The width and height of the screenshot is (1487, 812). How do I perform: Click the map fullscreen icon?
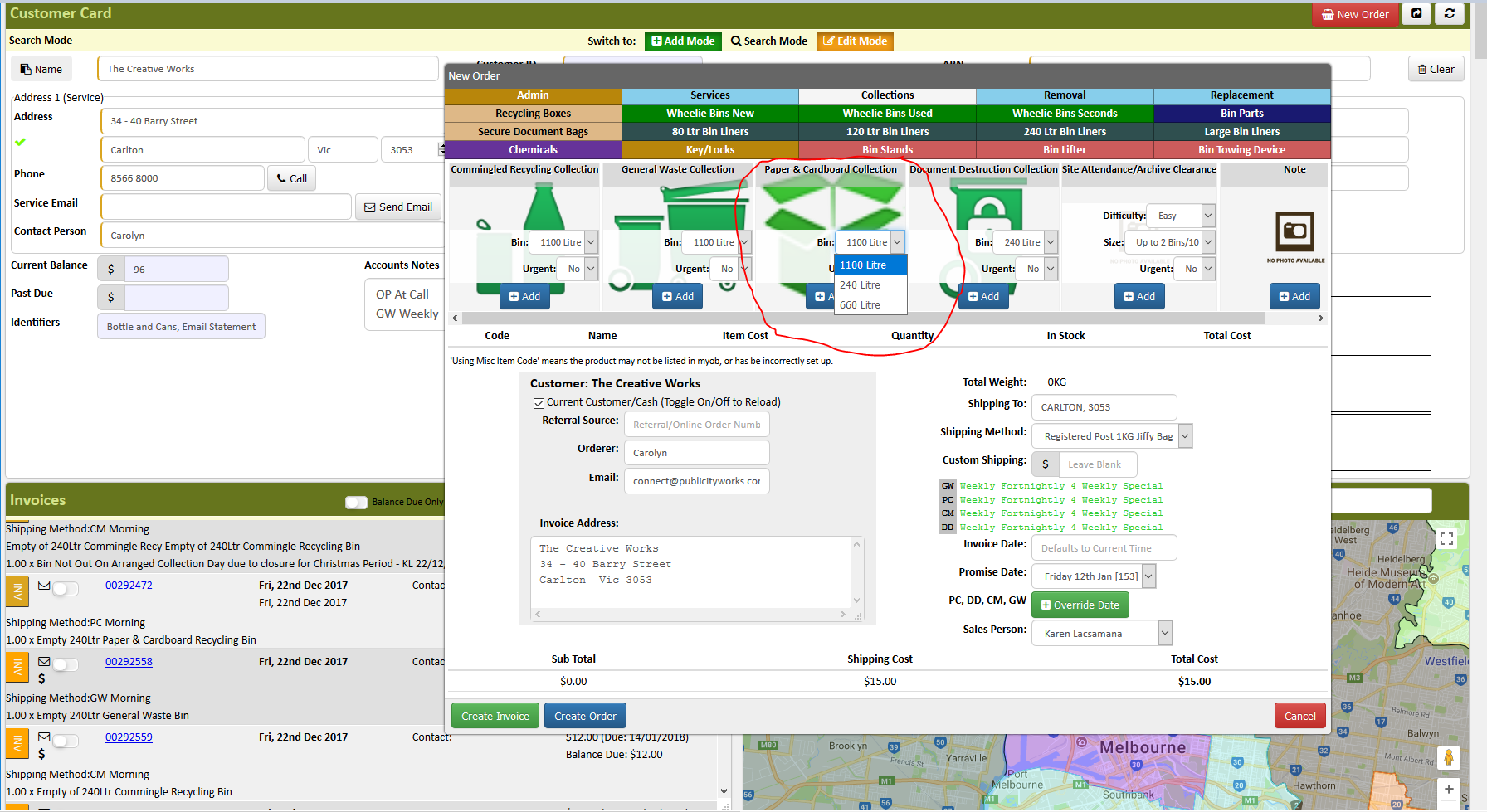point(1446,538)
